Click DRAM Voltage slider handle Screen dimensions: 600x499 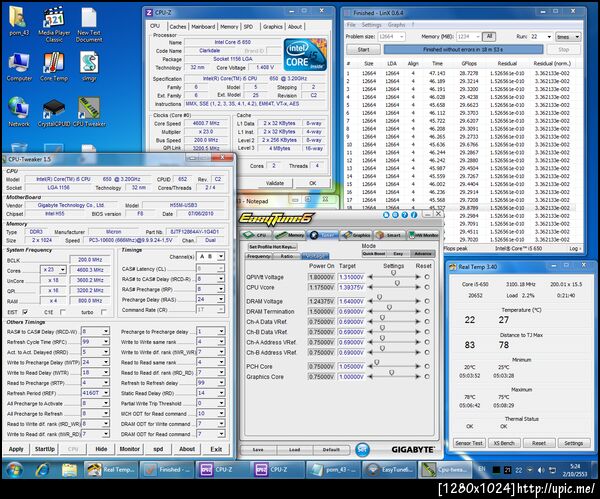(380, 297)
